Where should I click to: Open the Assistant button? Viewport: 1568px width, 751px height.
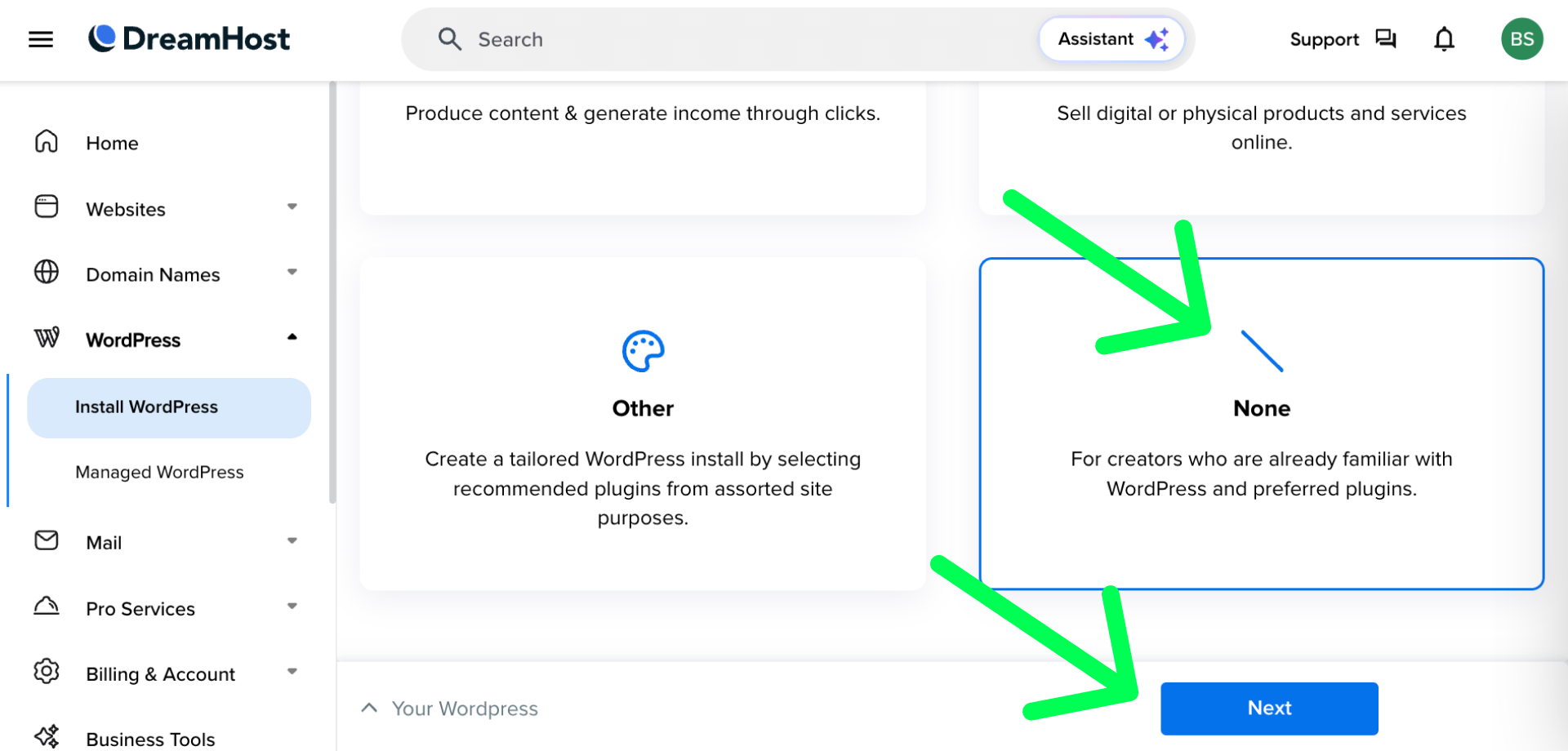click(1111, 39)
